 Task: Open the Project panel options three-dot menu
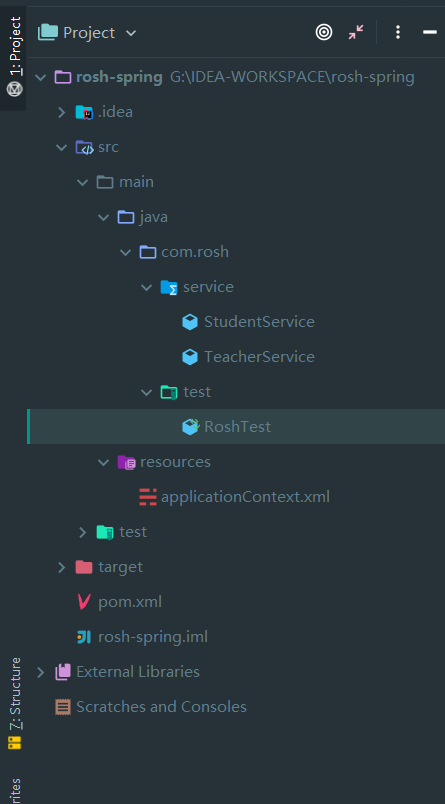(x=398, y=33)
